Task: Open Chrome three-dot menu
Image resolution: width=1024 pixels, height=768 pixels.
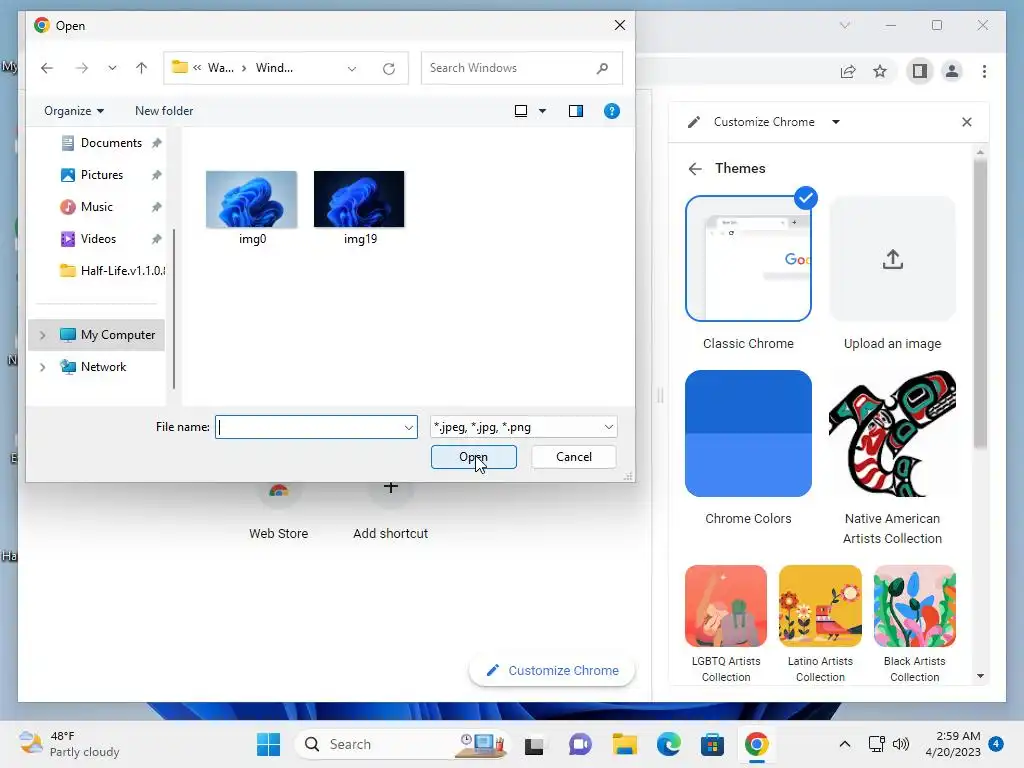Action: (984, 71)
